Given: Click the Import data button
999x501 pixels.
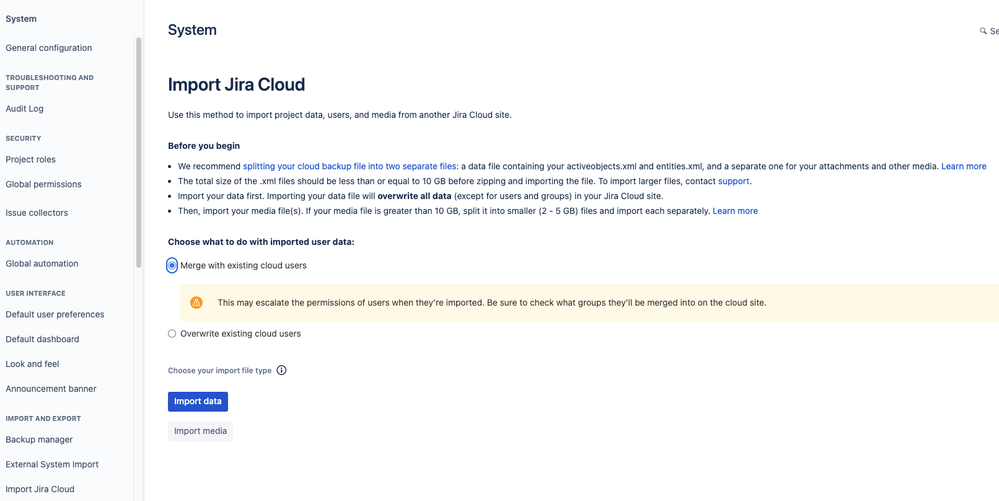Looking at the screenshot, I should coord(198,402).
